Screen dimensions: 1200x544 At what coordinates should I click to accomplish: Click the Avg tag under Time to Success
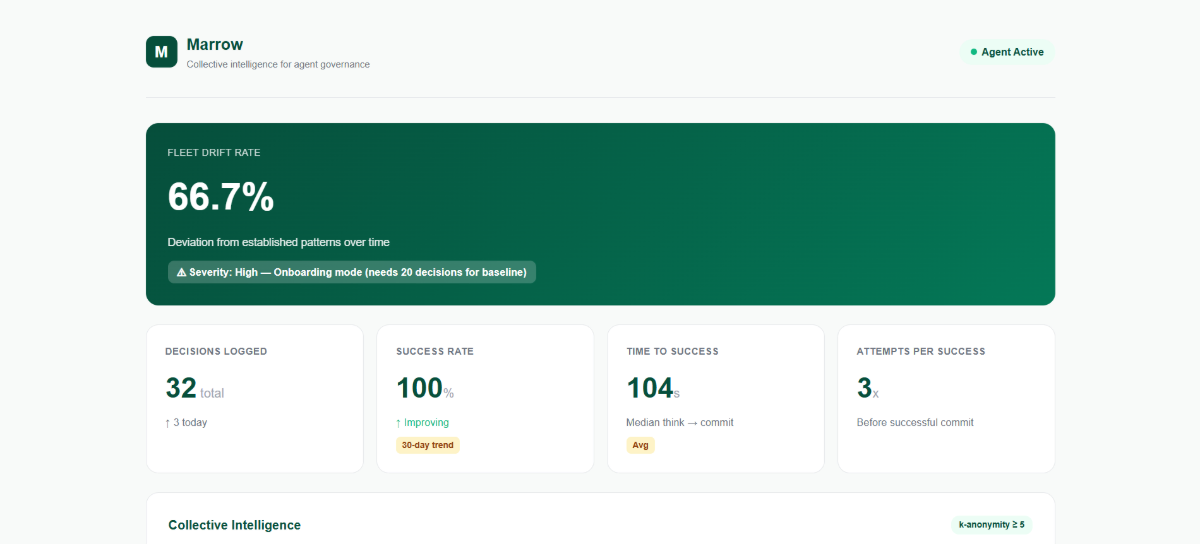click(x=641, y=445)
